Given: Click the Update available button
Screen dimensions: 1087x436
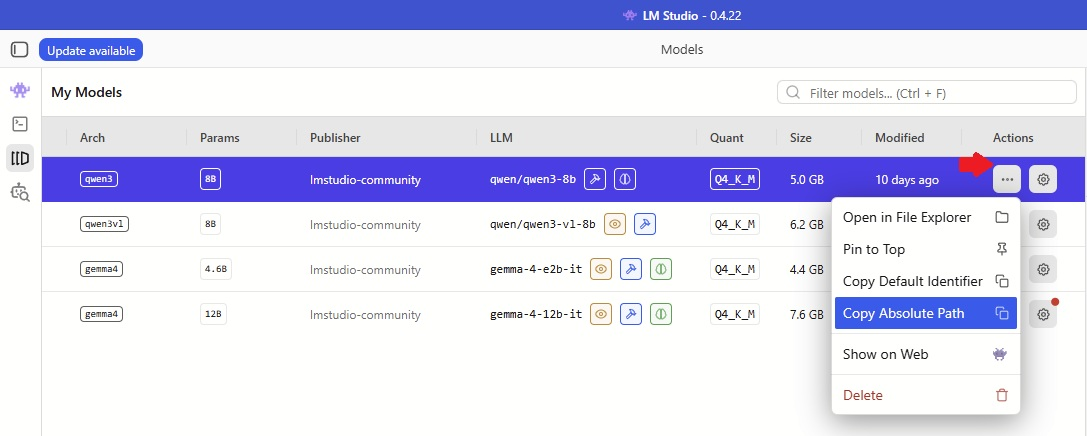Looking at the screenshot, I should [91, 50].
